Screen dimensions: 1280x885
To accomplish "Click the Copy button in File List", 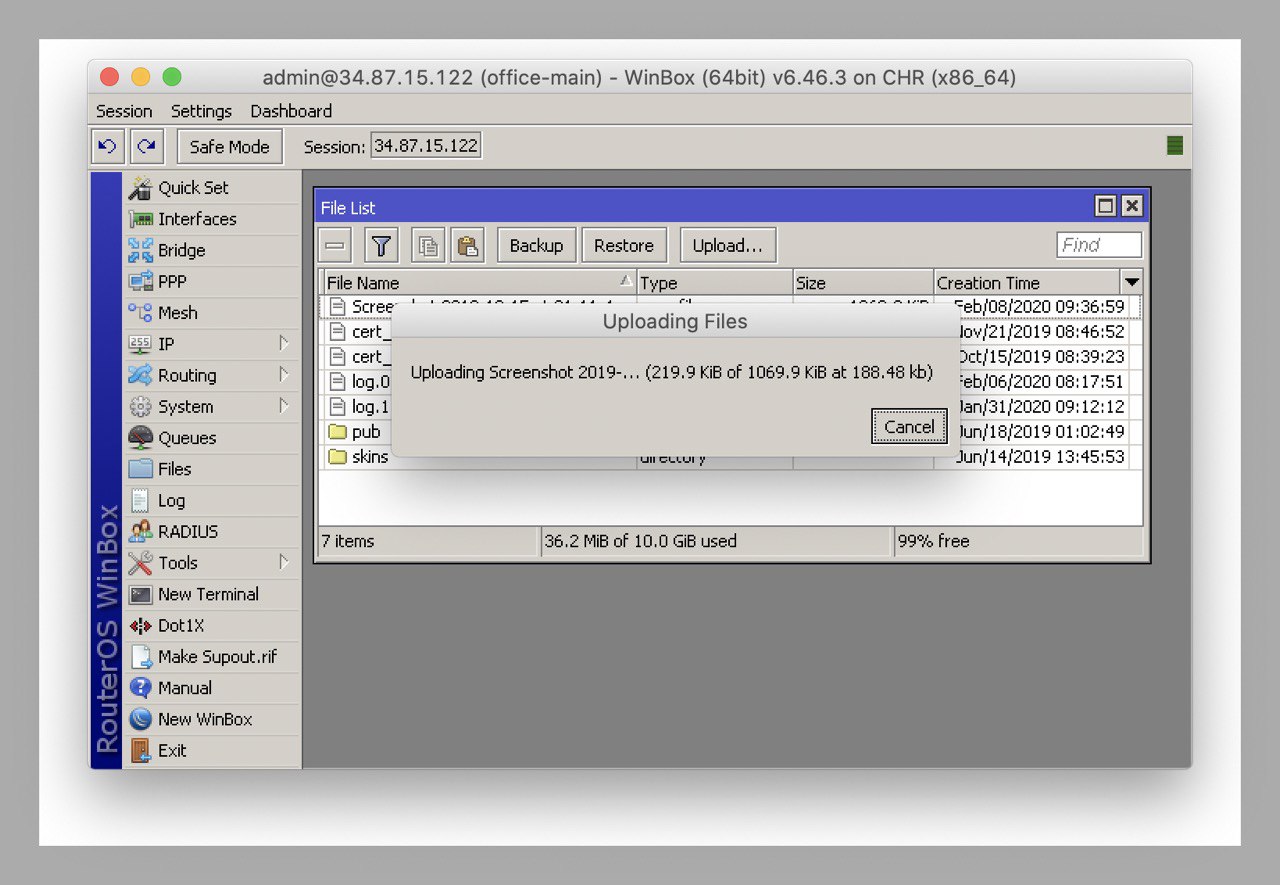I will (428, 245).
